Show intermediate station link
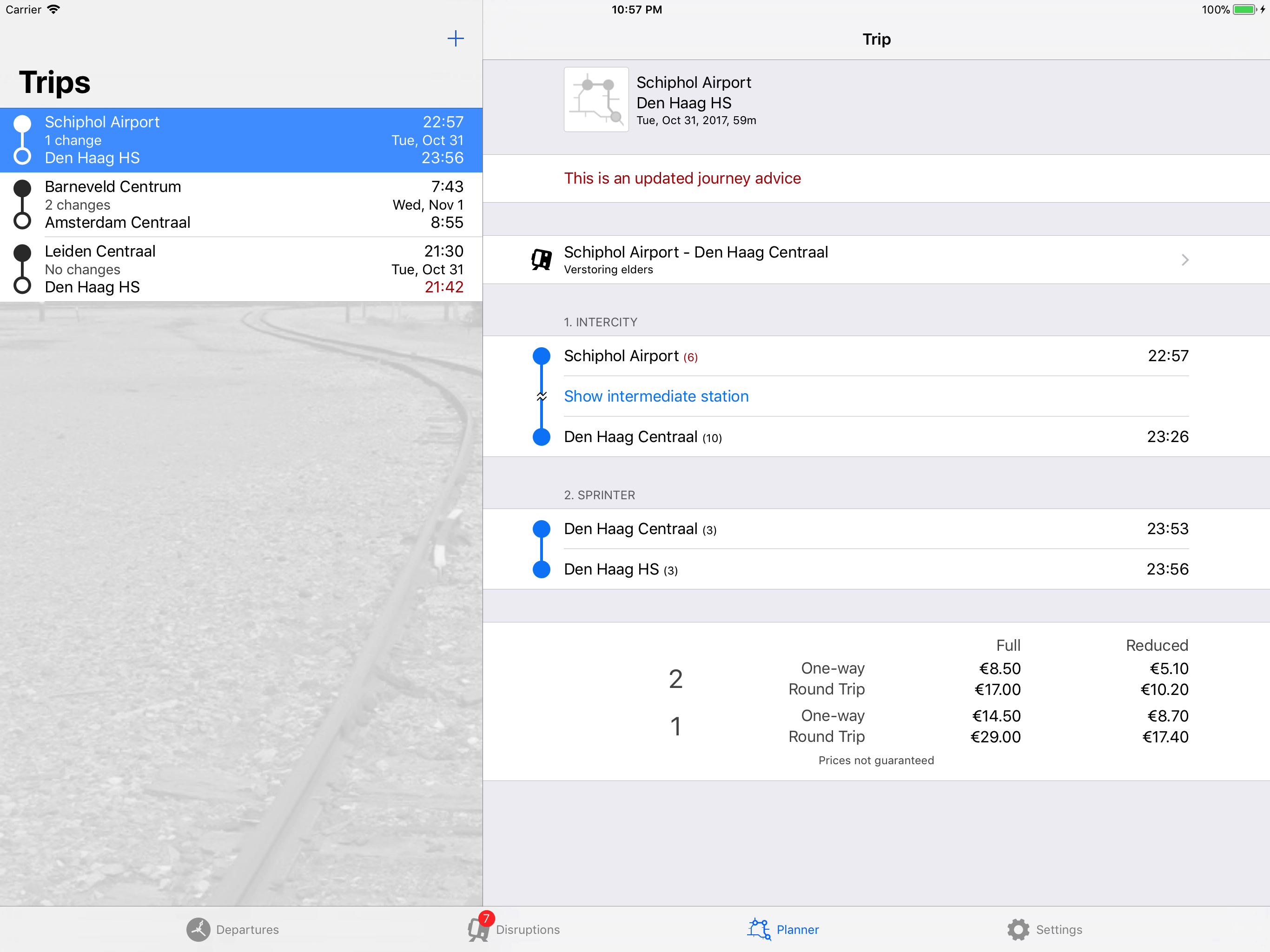The image size is (1270, 952). 655,396
